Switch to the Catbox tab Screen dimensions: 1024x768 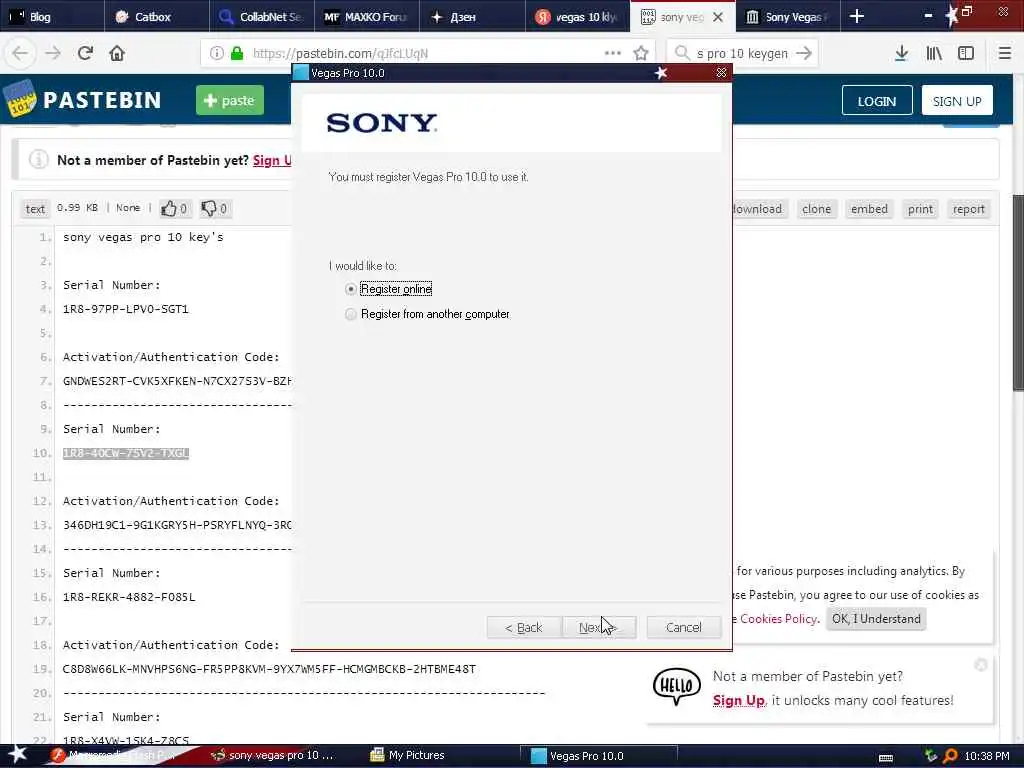(156, 16)
